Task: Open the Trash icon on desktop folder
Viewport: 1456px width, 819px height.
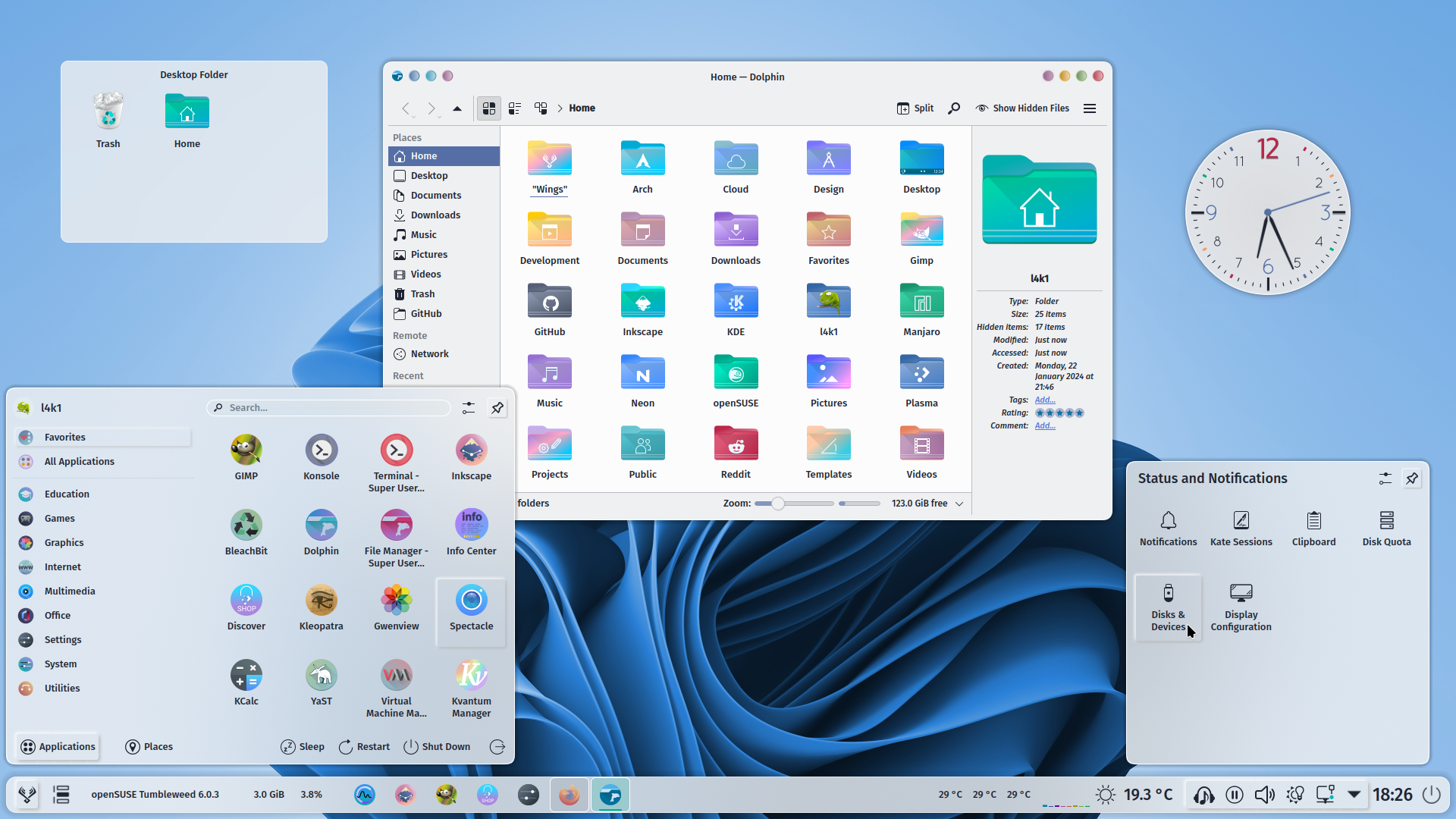Action: click(108, 120)
